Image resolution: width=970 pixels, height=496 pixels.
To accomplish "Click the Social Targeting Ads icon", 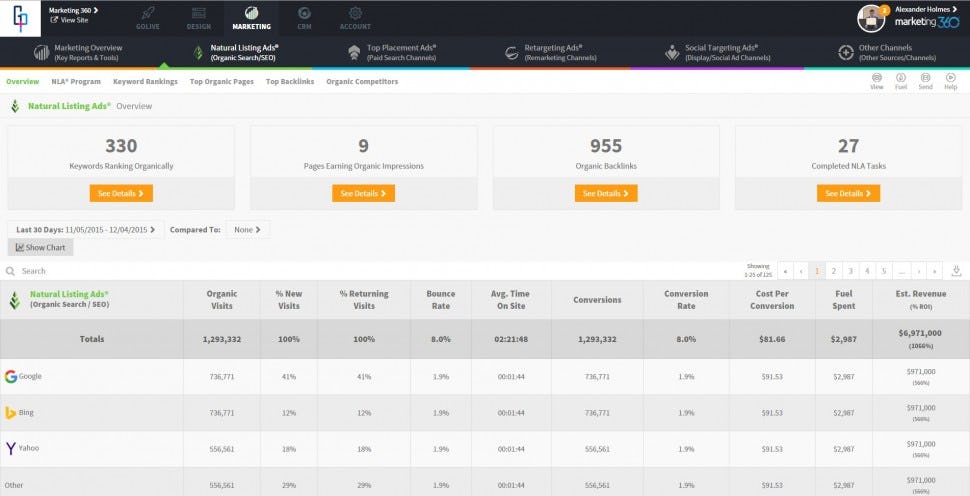I will [x=672, y=53].
